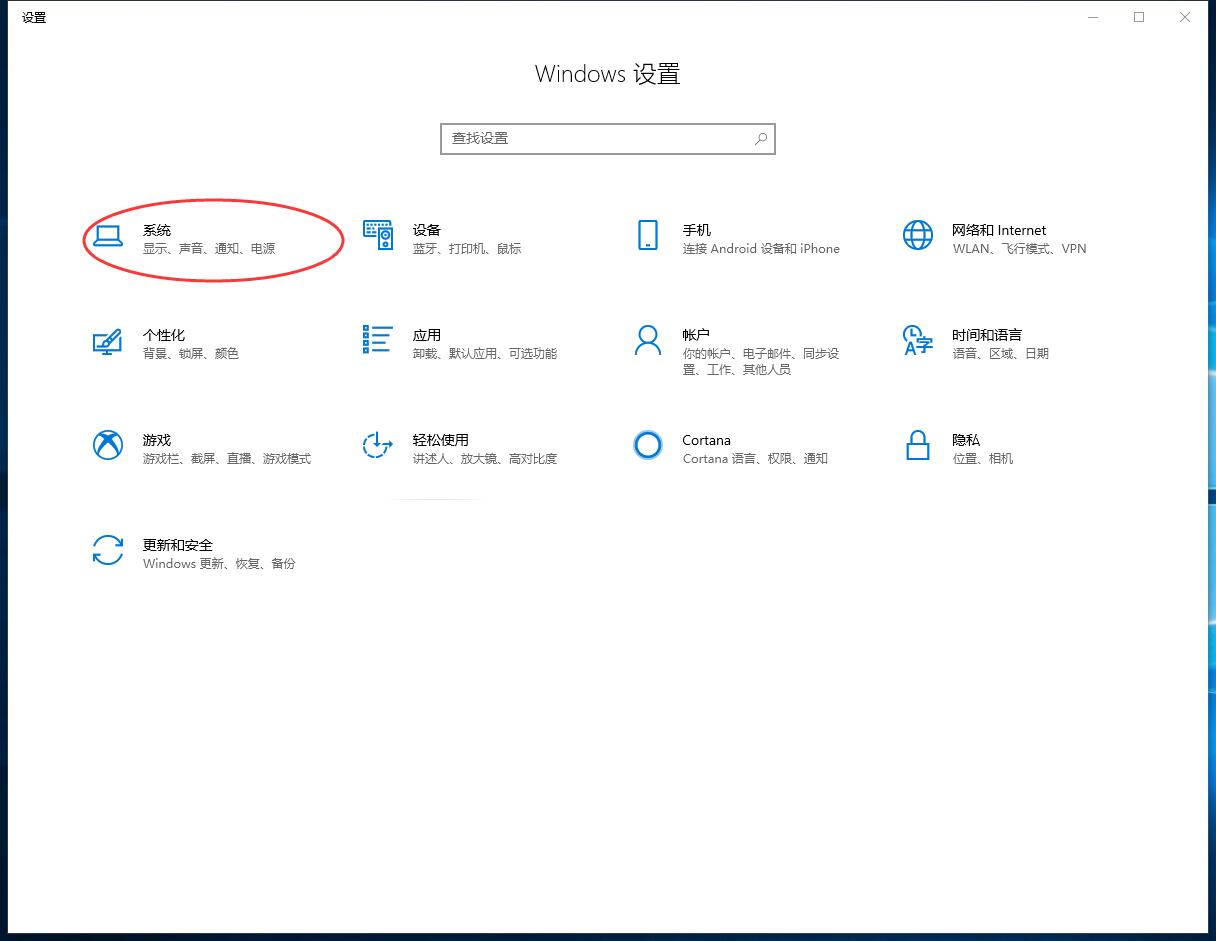Click the Cortana title text

[x=707, y=440]
